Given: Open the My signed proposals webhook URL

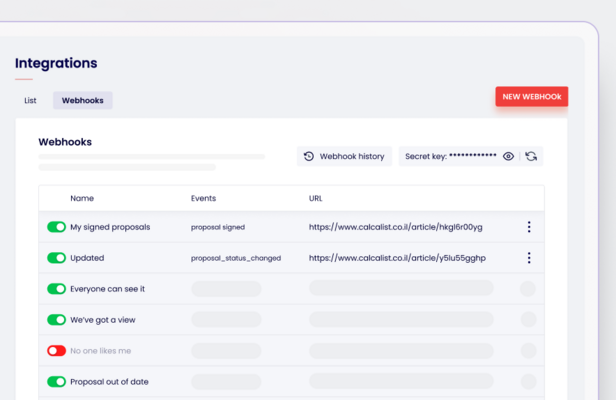Looking at the screenshot, I should [395, 227].
